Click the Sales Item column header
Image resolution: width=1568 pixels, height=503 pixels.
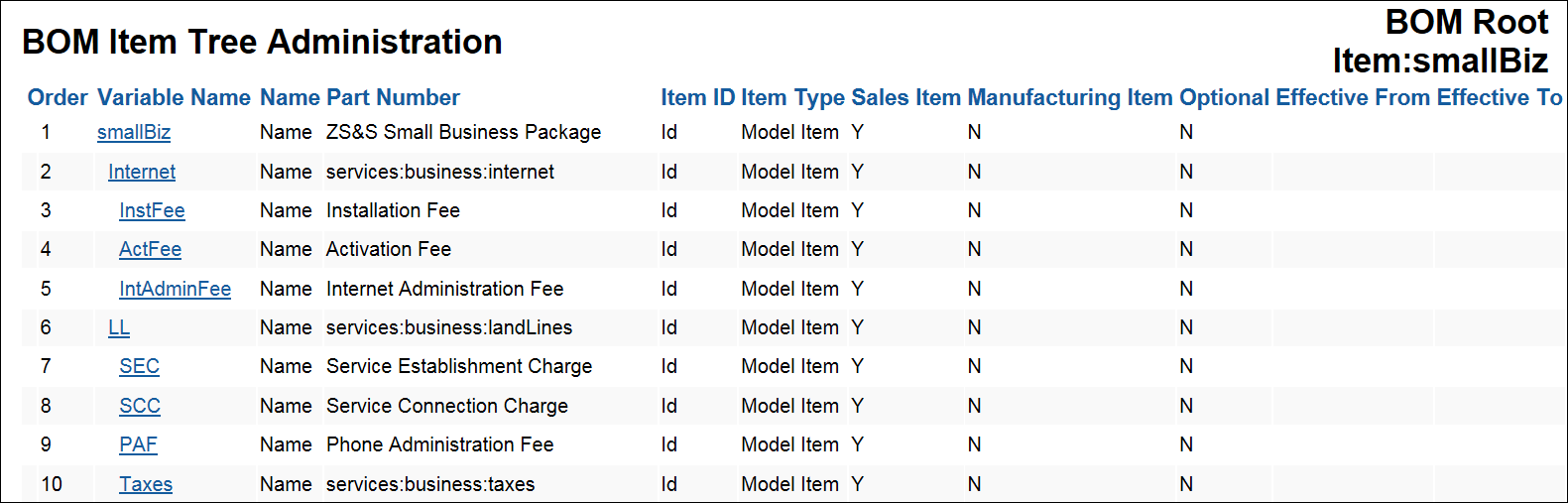pyautogui.click(x=905, y=97)
